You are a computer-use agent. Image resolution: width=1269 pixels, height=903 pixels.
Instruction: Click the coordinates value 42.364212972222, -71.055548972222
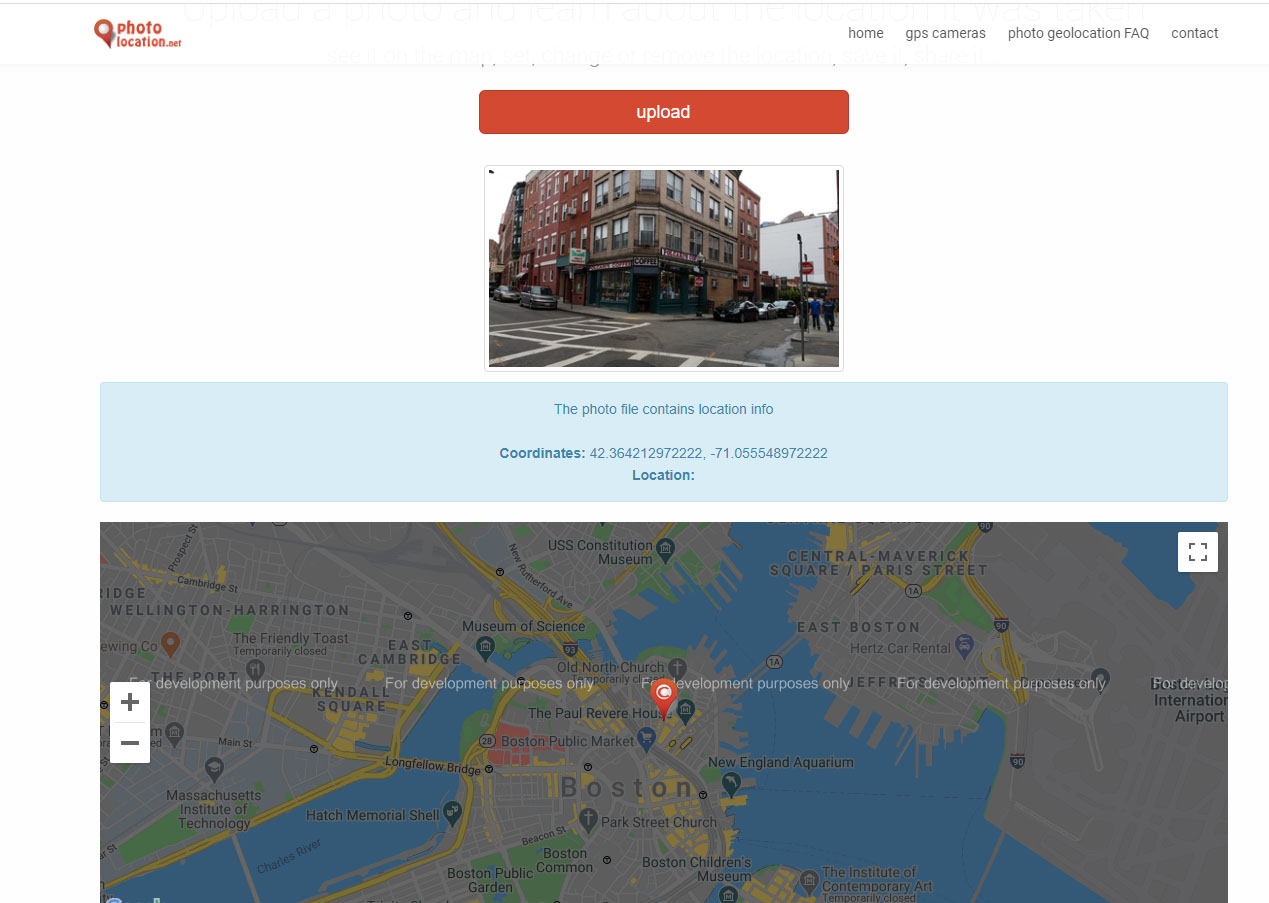pyautogui.click(x=709, y=453)
